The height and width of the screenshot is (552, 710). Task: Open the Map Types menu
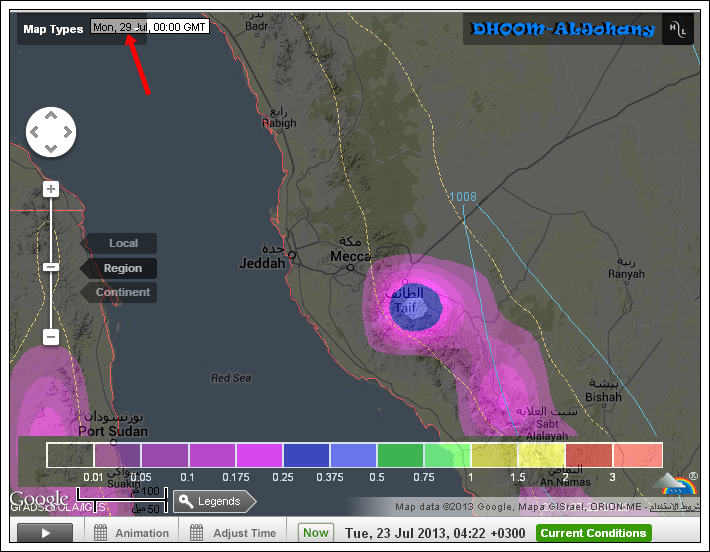tap(53, 29)
